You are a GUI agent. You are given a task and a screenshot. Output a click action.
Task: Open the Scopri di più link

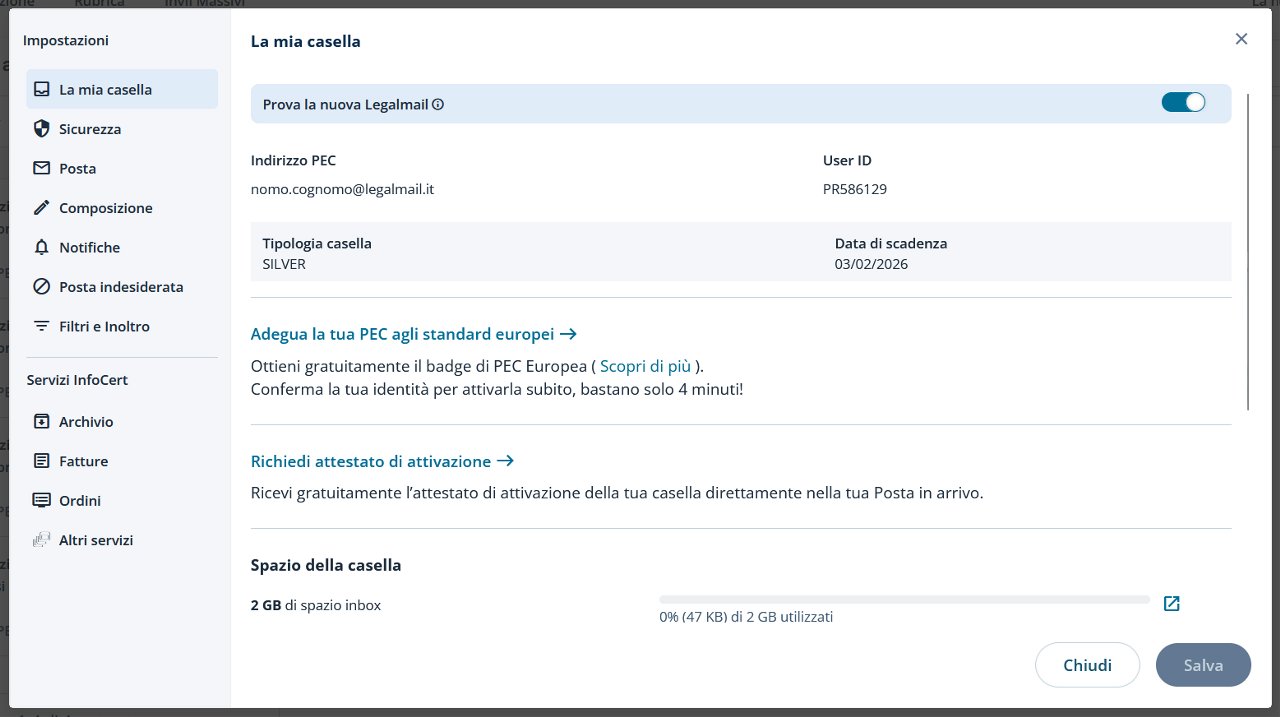647,365
